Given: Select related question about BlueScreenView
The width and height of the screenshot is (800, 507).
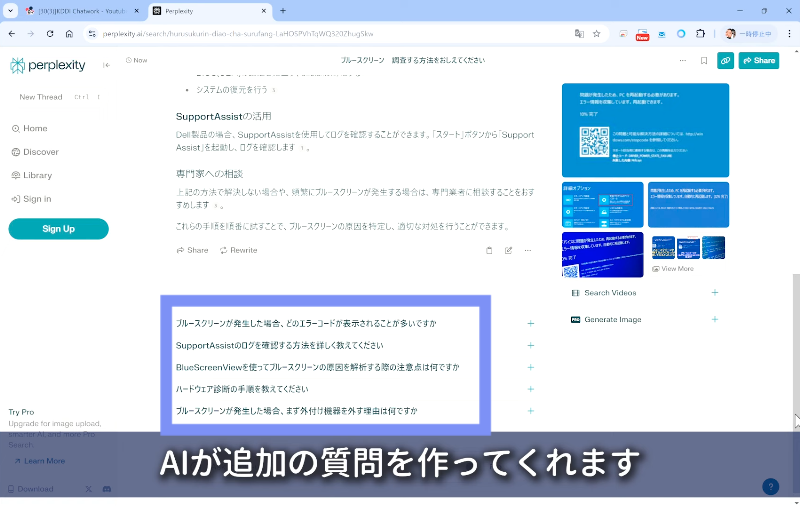Looking at the screenshot, I should (x=317, y=368).
